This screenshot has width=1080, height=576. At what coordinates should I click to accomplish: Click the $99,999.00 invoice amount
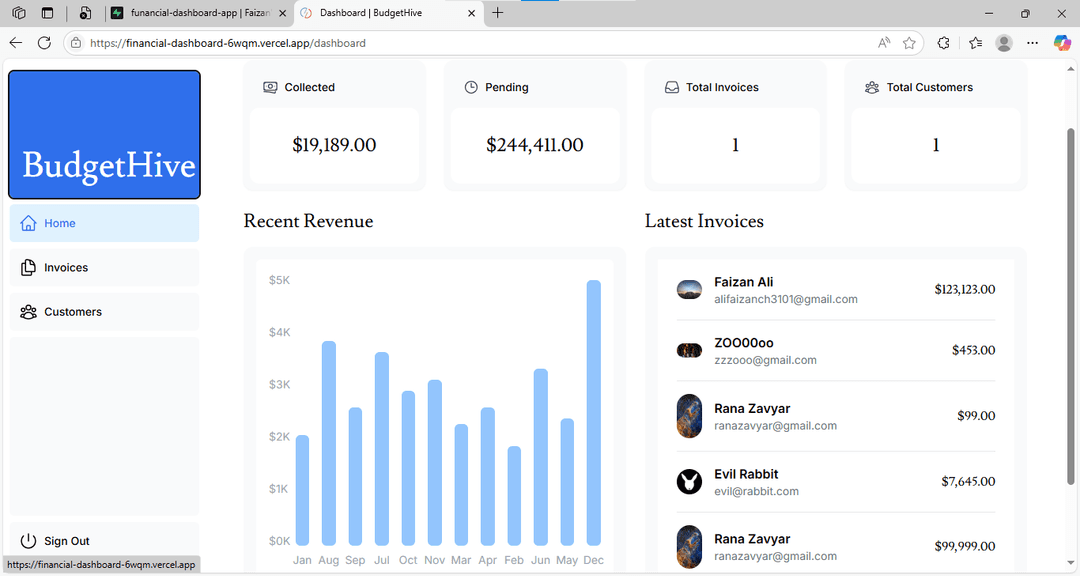[964, 546]
